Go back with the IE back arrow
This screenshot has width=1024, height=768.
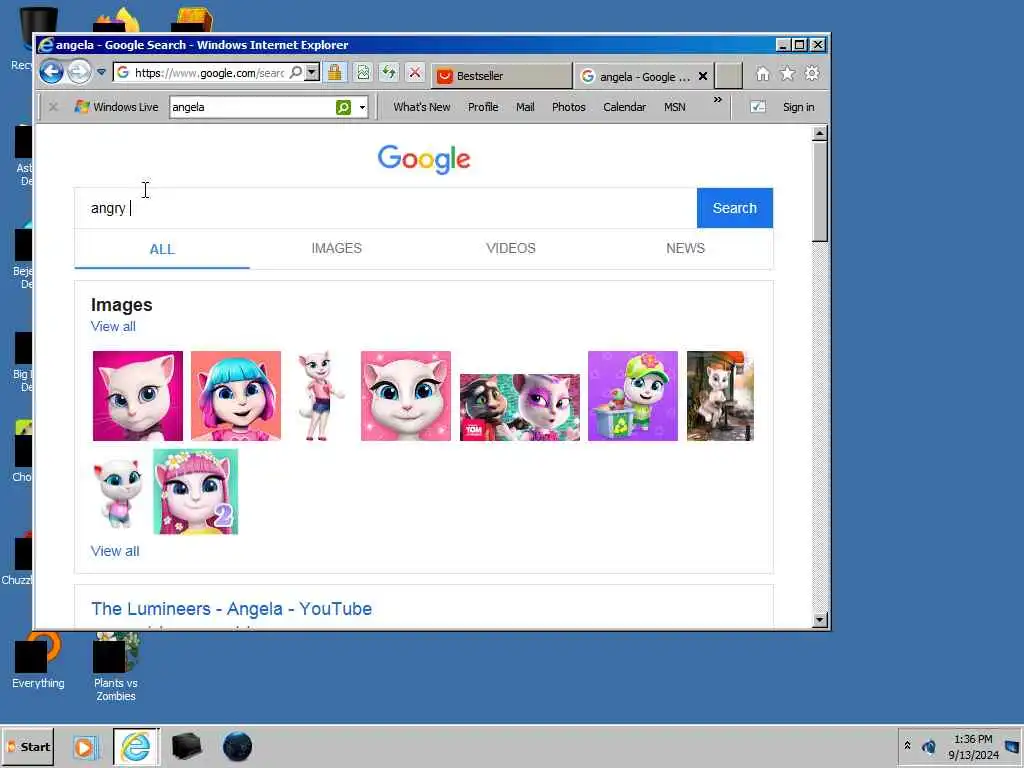51,72
